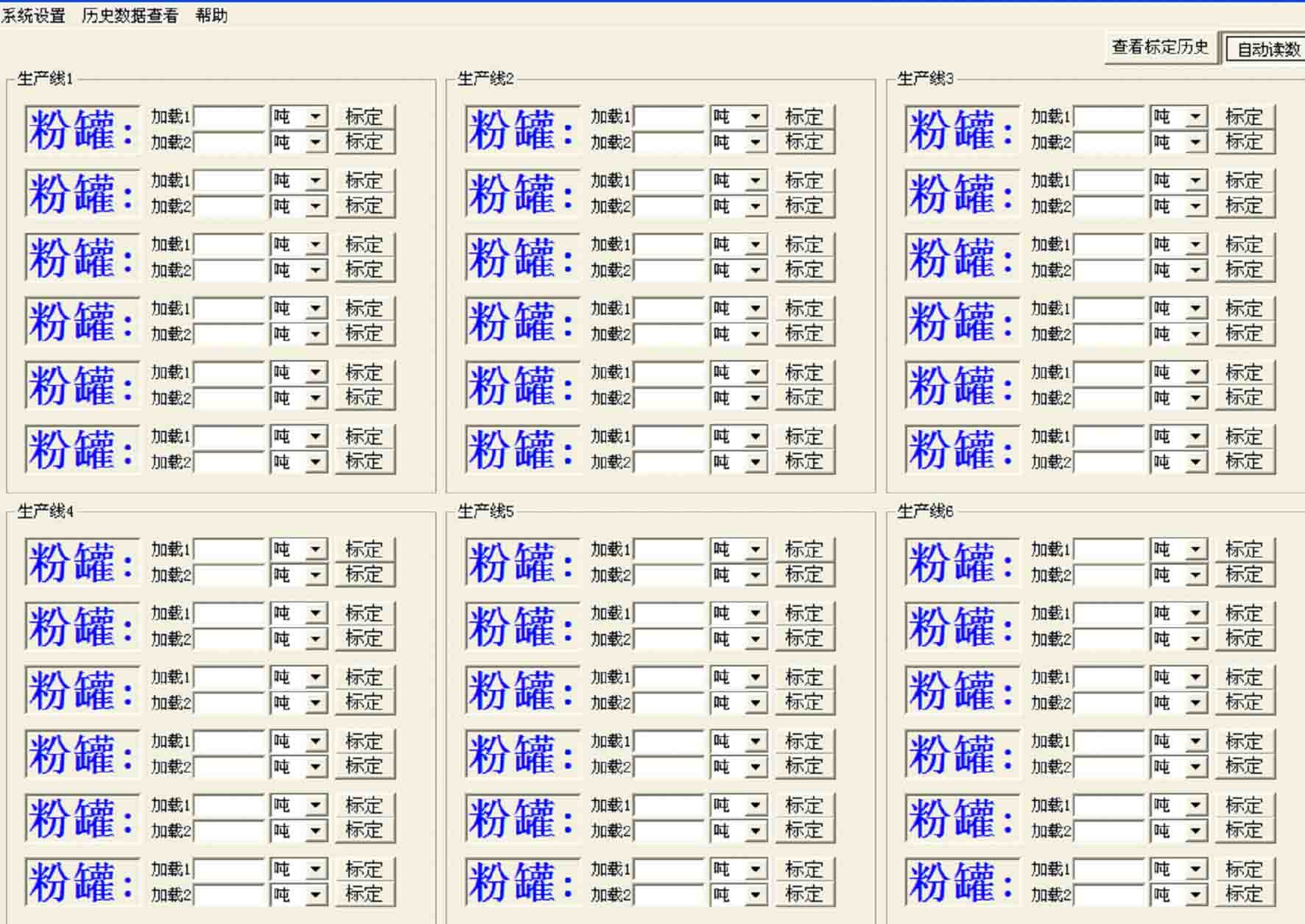Click the 查看标定历史 button
The height and width of the screenshot is (924, 1305).
1160,48
